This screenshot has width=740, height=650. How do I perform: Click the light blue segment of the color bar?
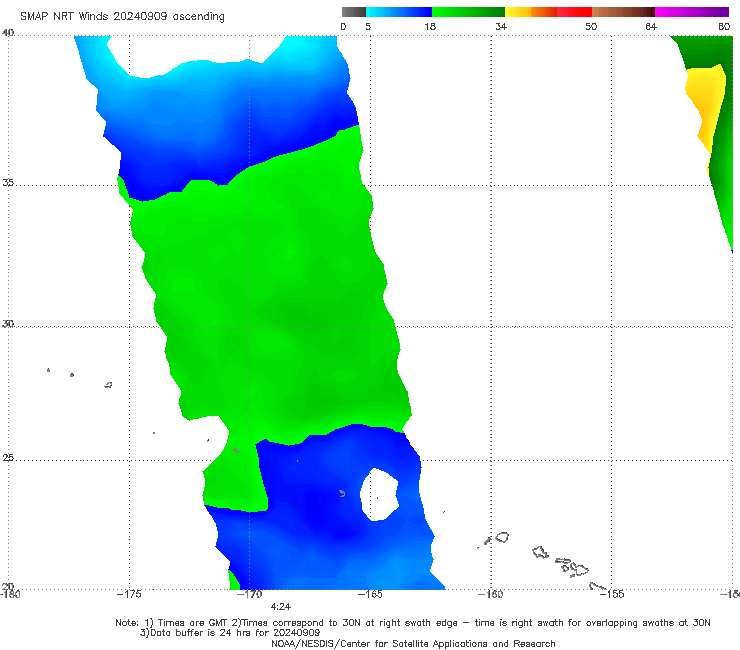tap(399, 12)
